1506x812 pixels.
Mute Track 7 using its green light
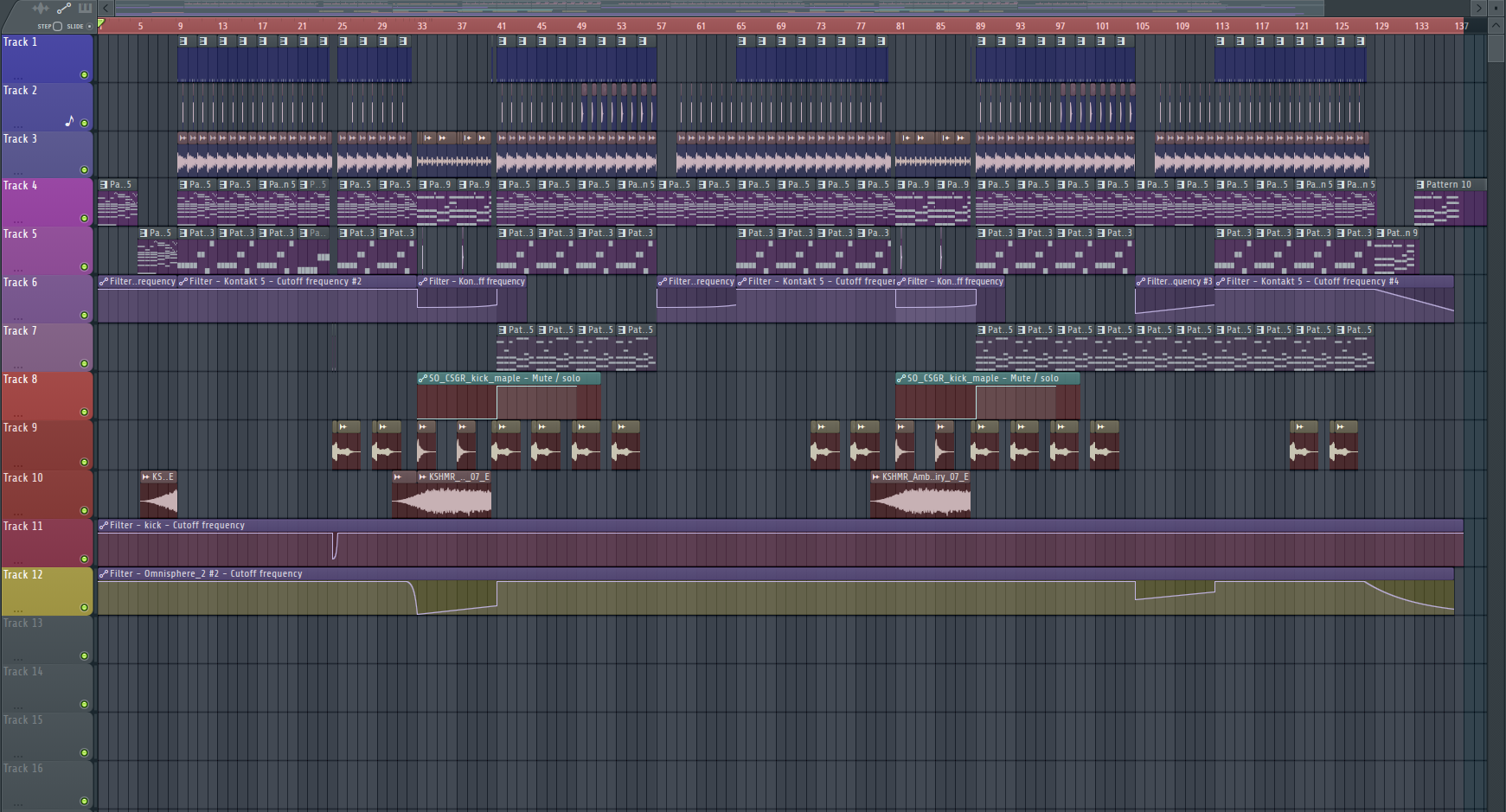[x=84, y=363]
